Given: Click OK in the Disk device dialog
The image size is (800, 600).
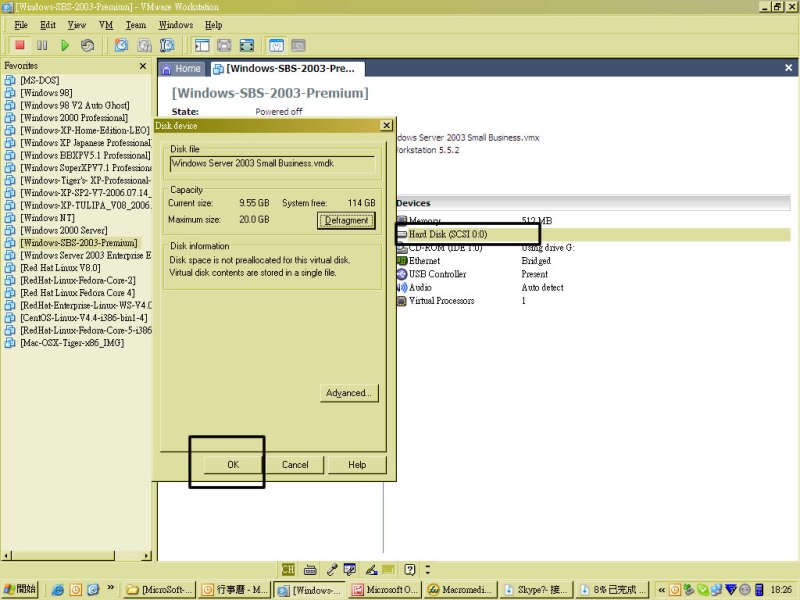Looking at the screenshot, I should pos(233,465).
